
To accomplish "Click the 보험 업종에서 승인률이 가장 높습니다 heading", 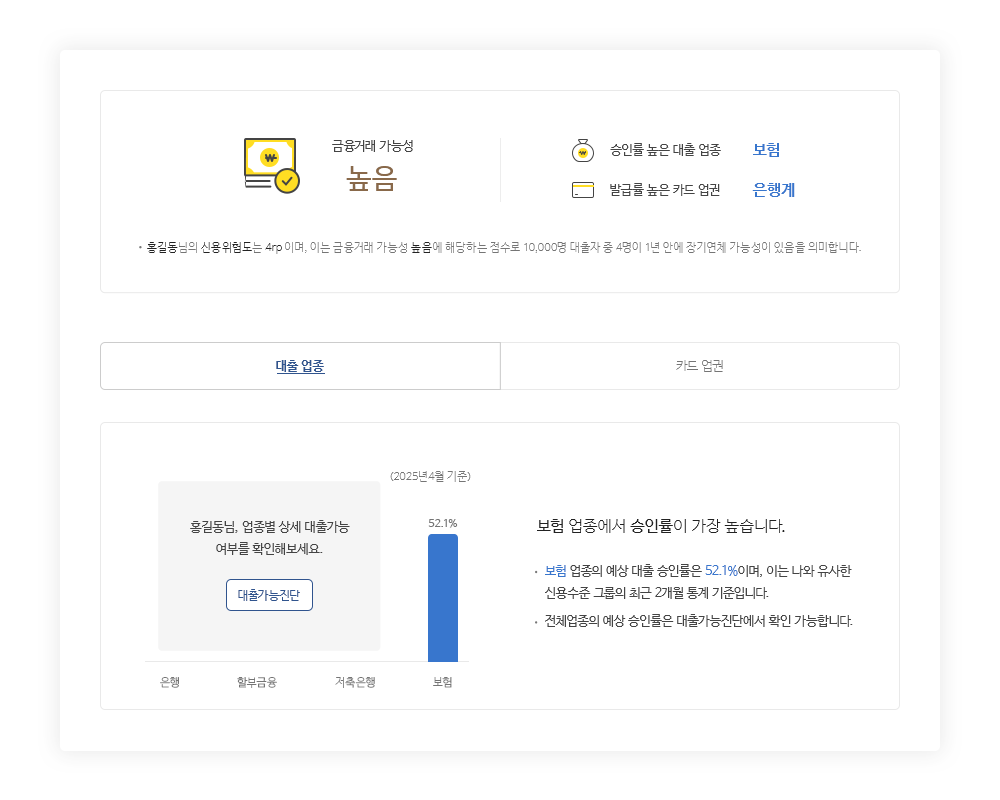I will click(660, 526).
